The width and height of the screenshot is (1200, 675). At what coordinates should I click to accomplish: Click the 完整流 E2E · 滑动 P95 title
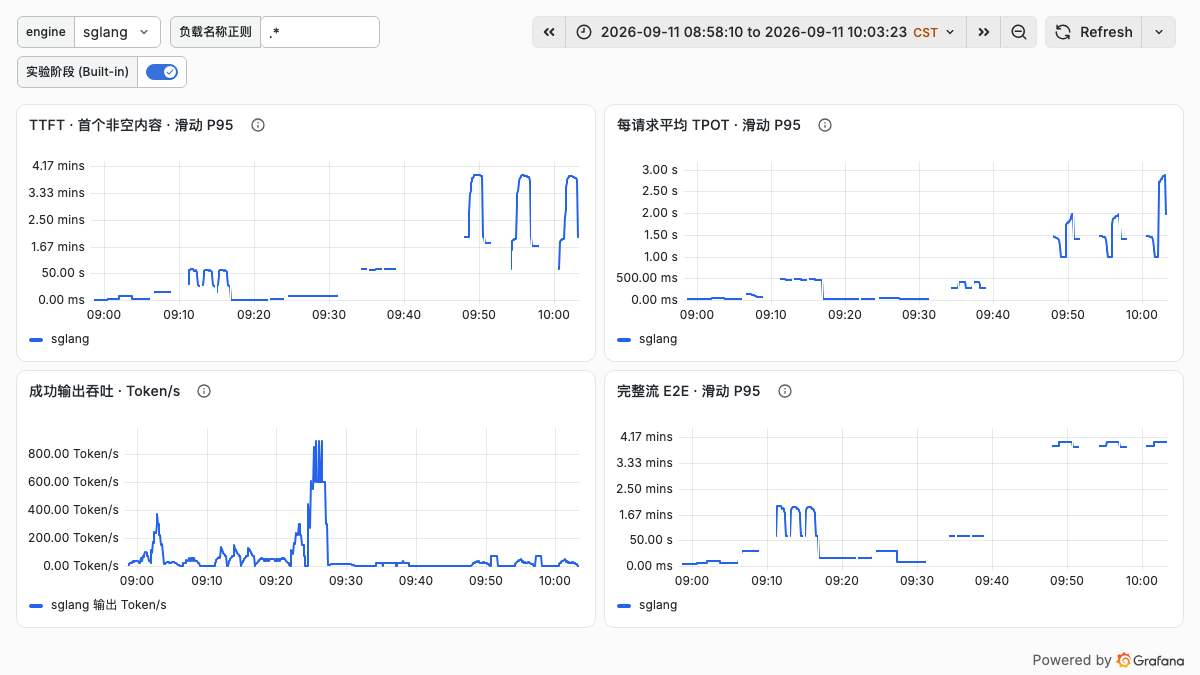coord(689,391)
